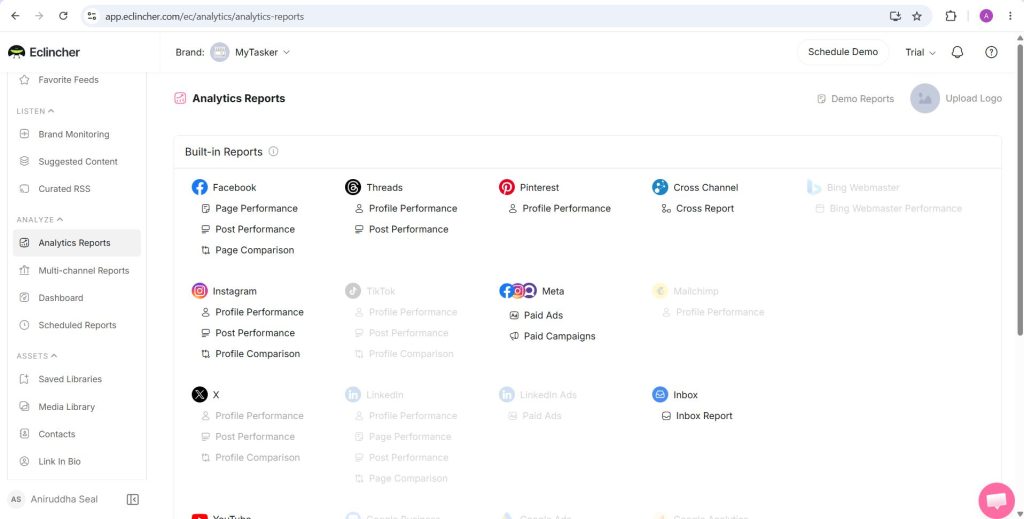1024x519 pixels.
Task: Click the browser profile avatar
Action: pyautogui.click(x=986, y=16)
